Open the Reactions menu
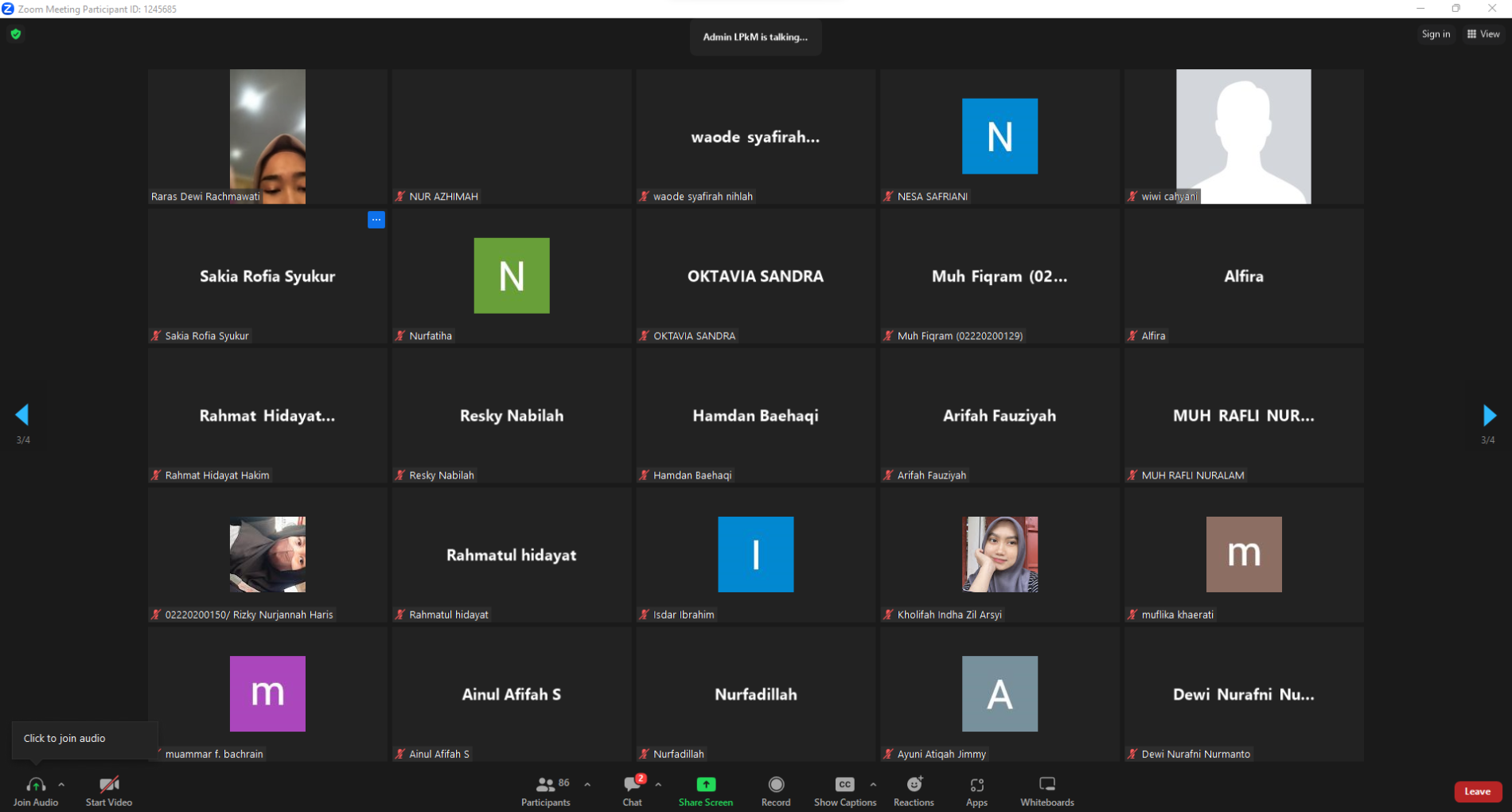This screenshot has width=1512, height=812. (x=914, y=791)
